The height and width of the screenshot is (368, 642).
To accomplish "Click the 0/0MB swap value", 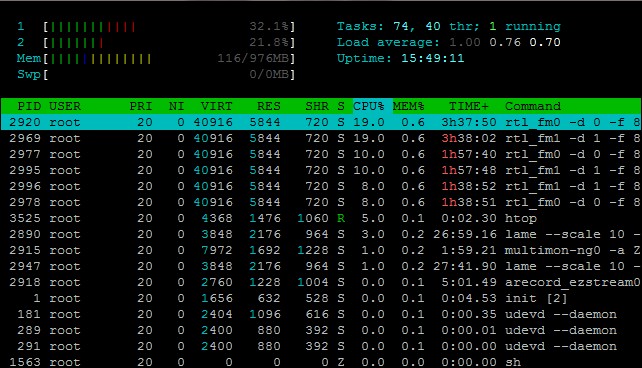I will pyautogui.click(x=269, y=75).
